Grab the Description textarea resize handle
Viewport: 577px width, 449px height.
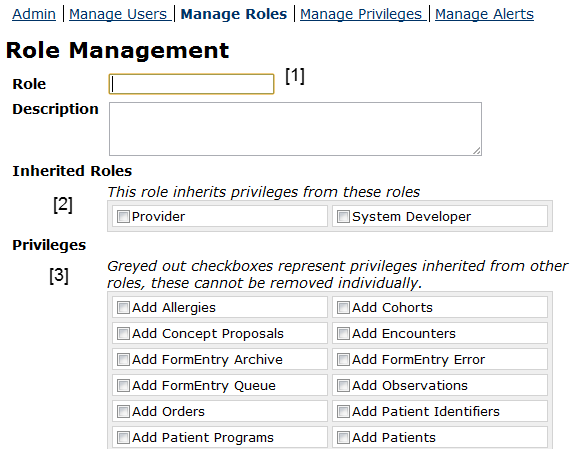(477, 151)
